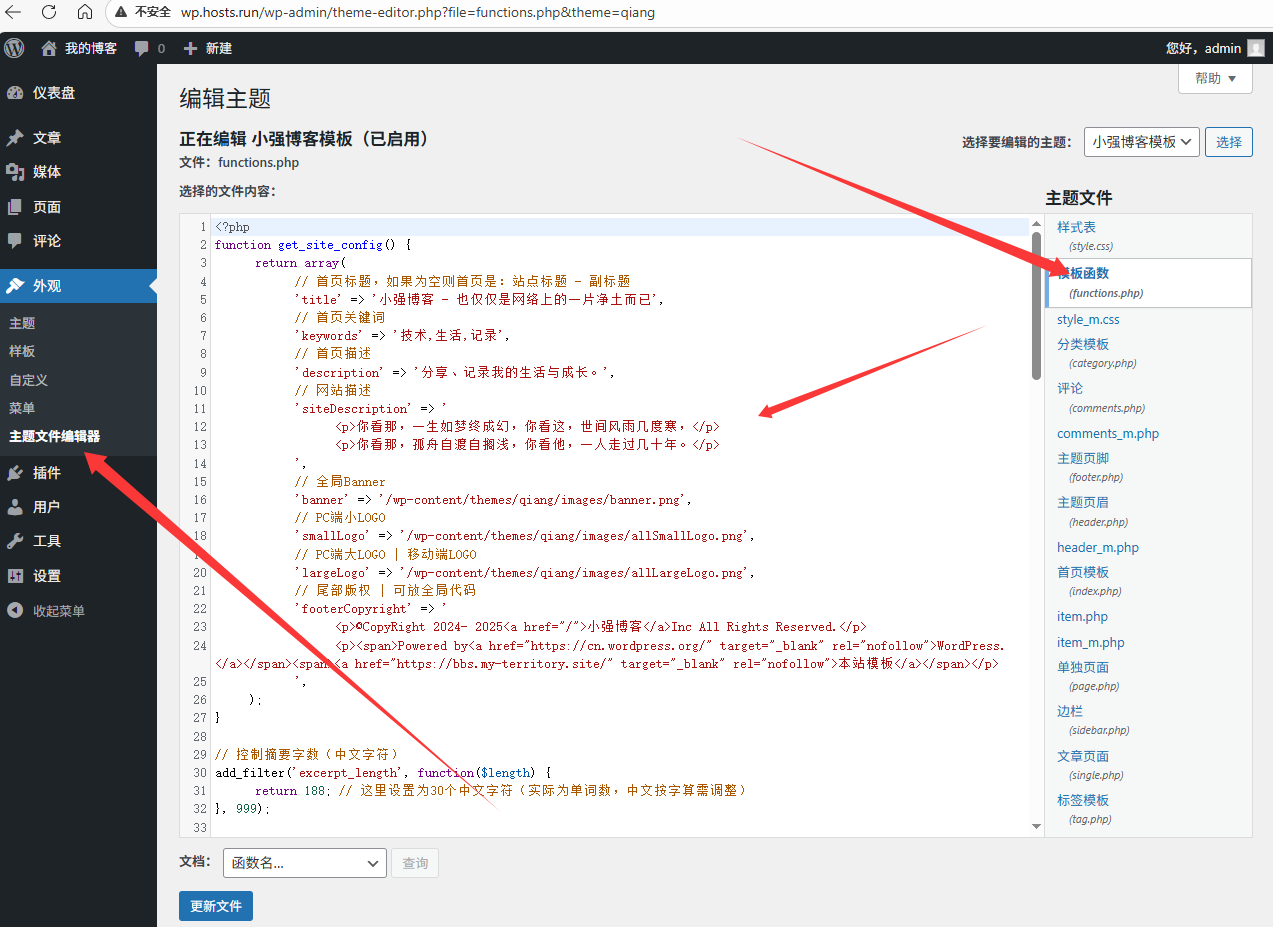Viewport: 1273px width, 927px height.
Task: Collapse sidebar with 收起菜单
Action: (58, 611)
